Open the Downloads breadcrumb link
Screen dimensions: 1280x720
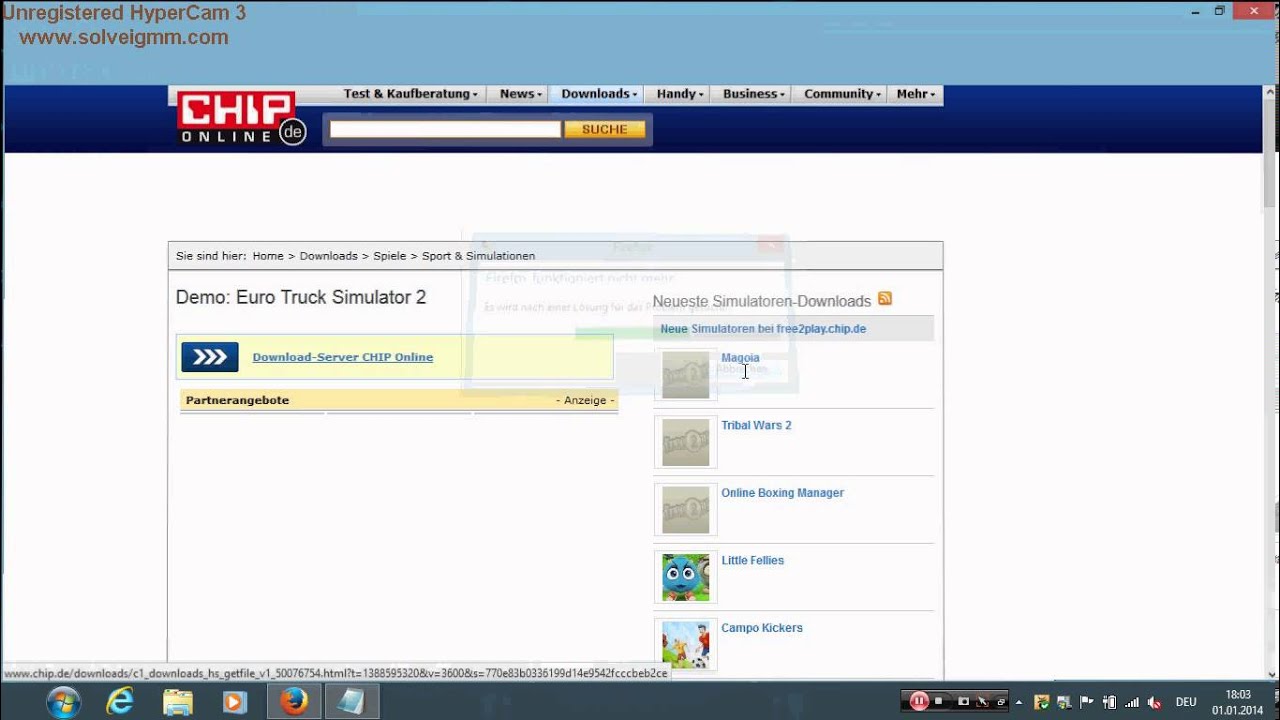(328, 256)
